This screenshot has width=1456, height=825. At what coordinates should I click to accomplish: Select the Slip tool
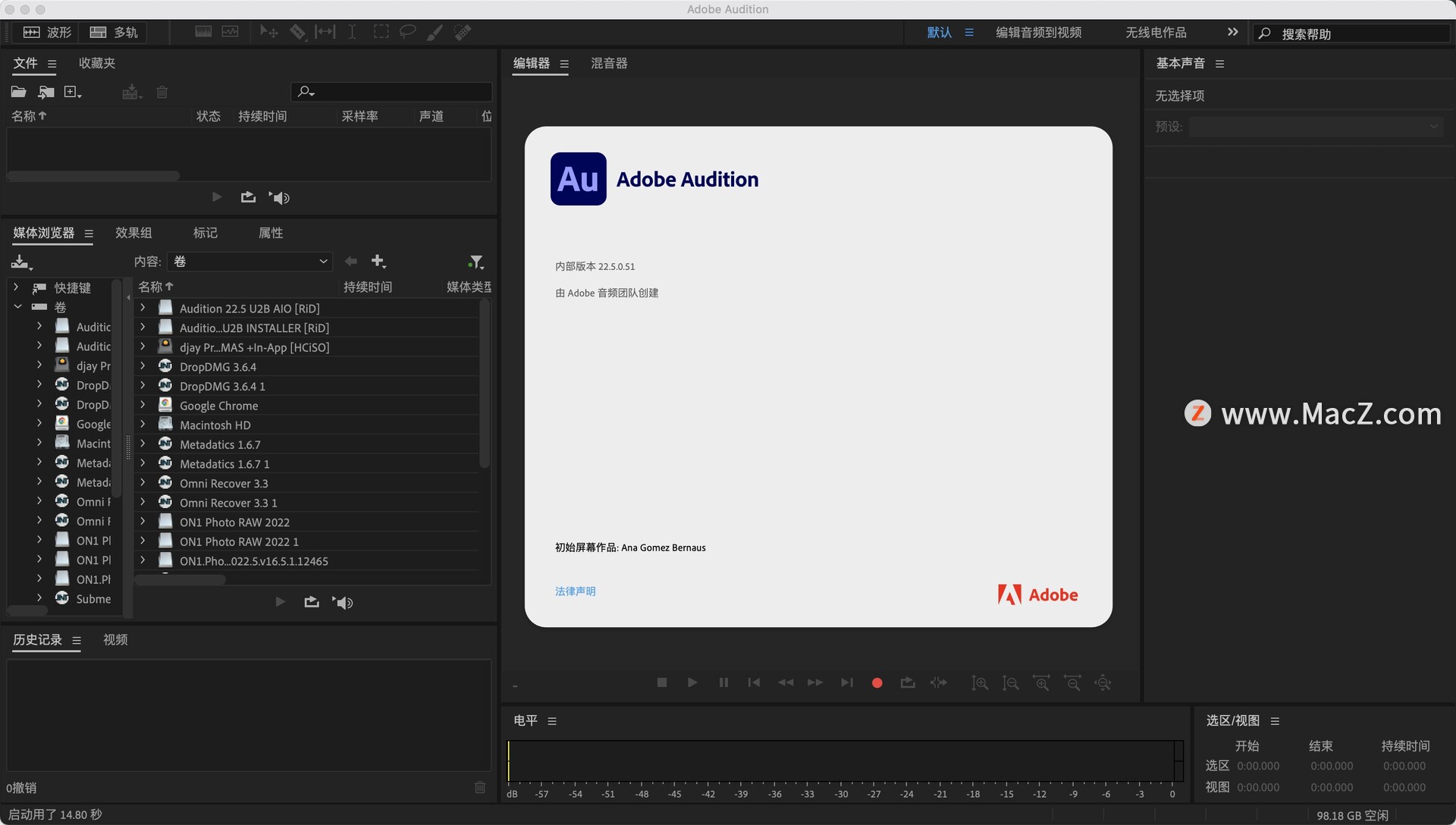click(325, 32)
